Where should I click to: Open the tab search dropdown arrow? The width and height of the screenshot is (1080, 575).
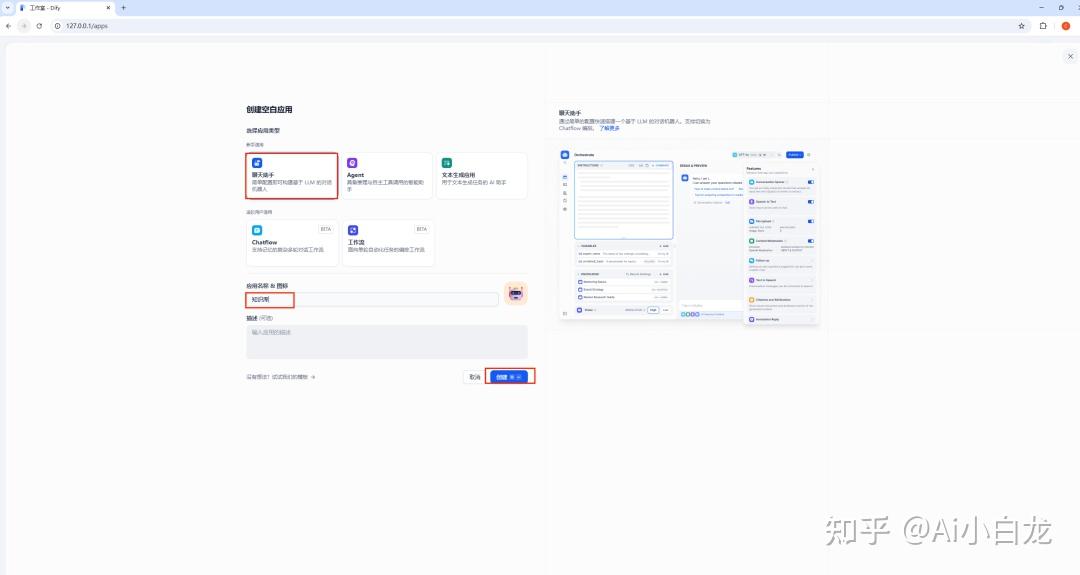(x=8, y=7)
